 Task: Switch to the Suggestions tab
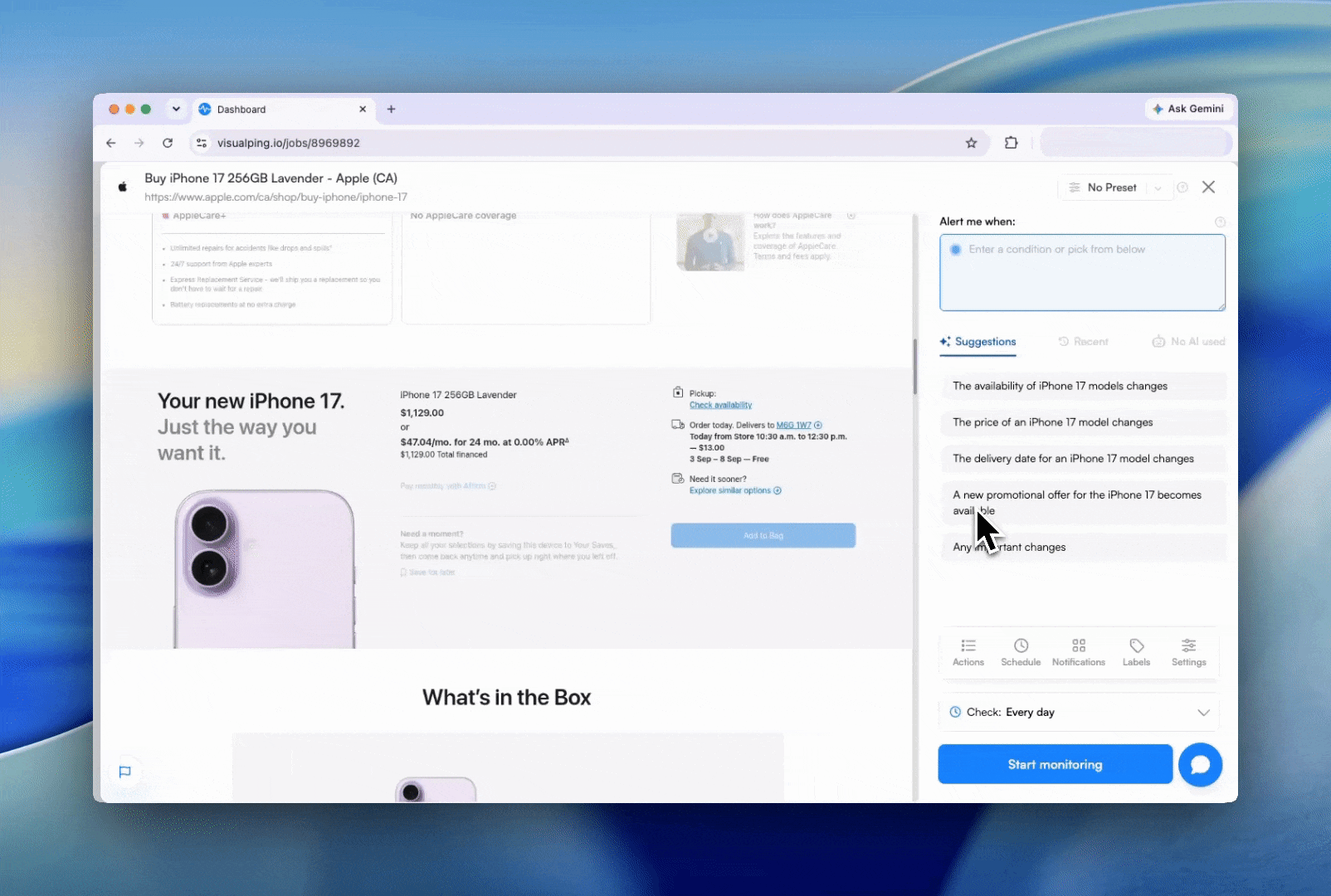tap(978, 342)
